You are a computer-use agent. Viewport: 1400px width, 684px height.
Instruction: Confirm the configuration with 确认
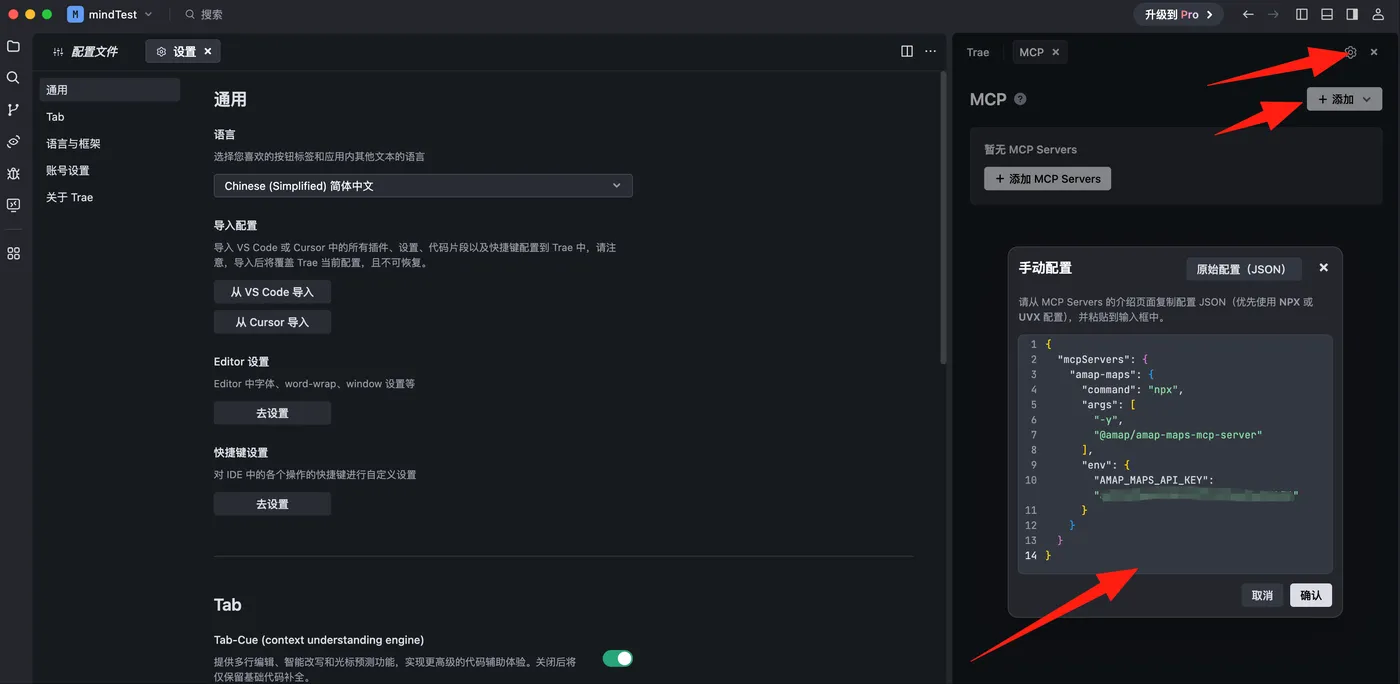pyautogui.click(x=1311, y=595)
